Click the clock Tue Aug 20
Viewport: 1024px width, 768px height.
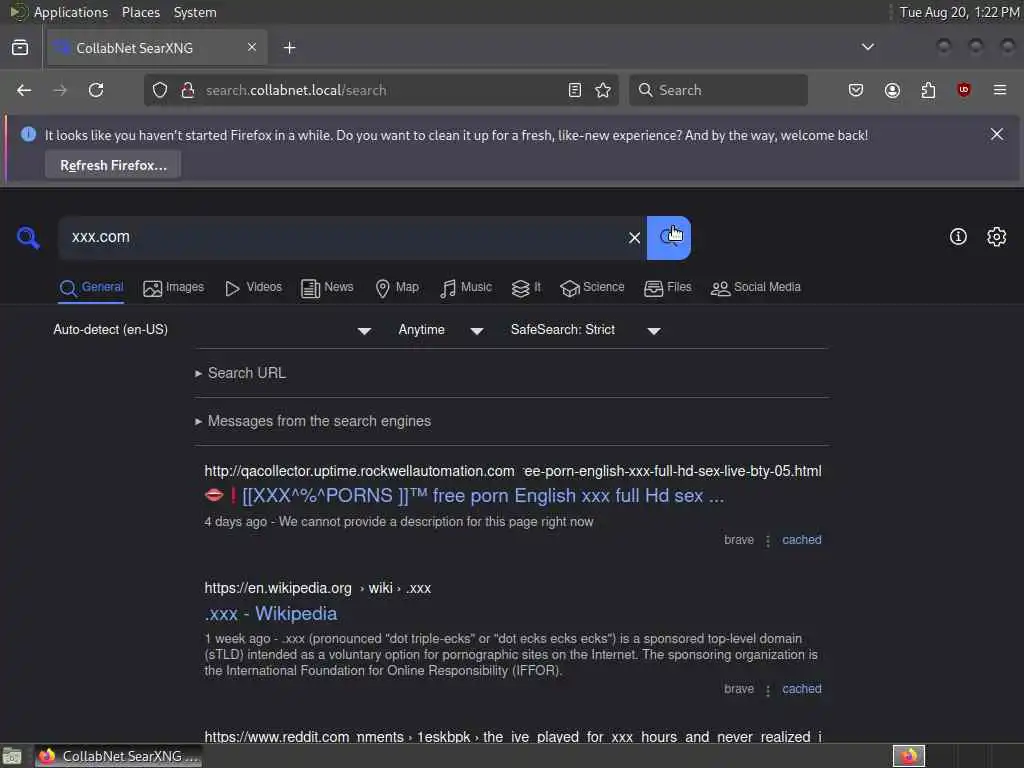coord(959,12)
